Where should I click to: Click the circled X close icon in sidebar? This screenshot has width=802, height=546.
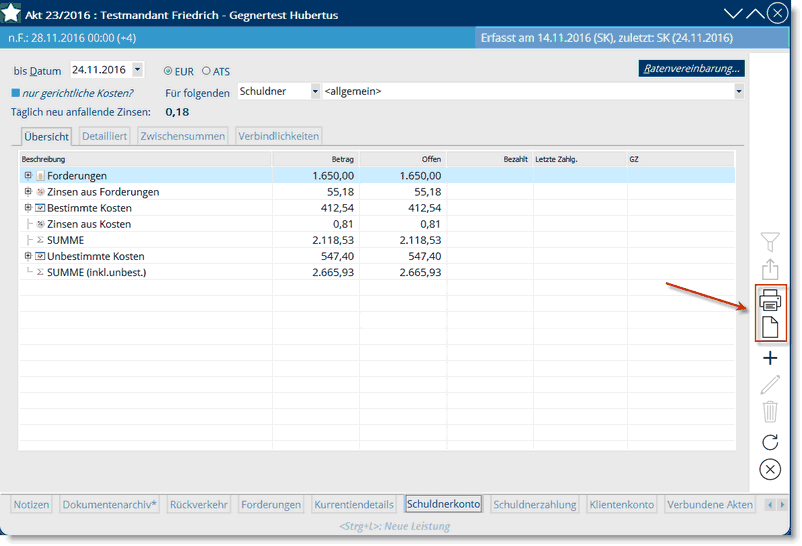pyautogui.click(x=770, y=470)
